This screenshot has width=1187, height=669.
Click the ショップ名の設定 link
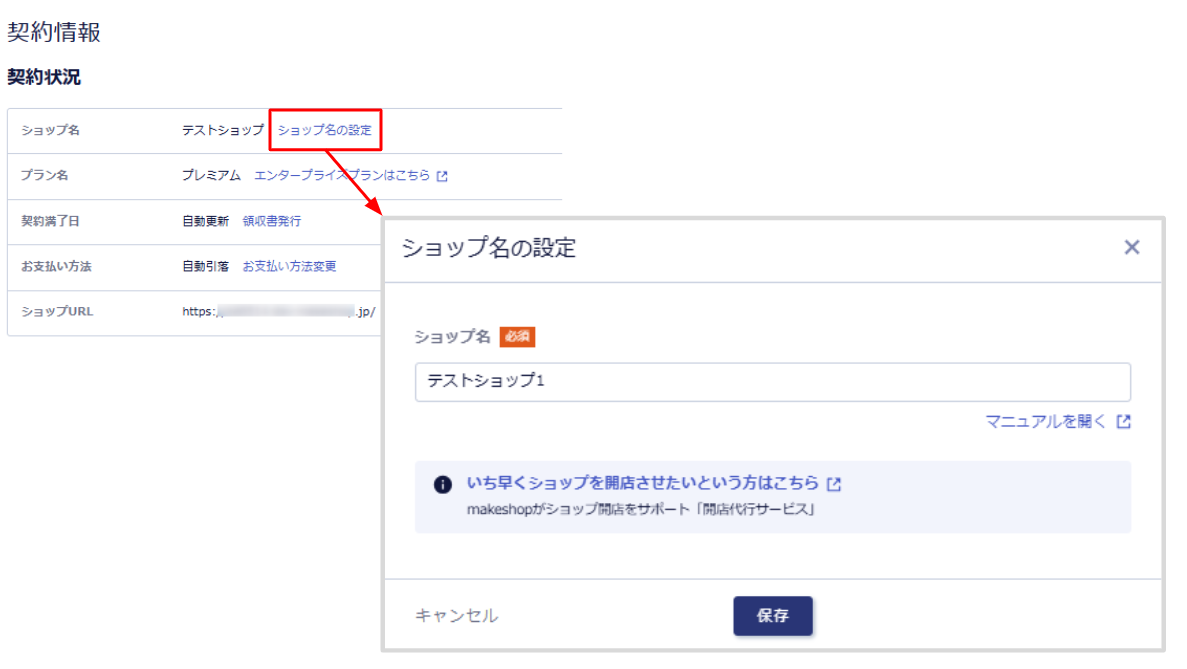pos(324,130)
